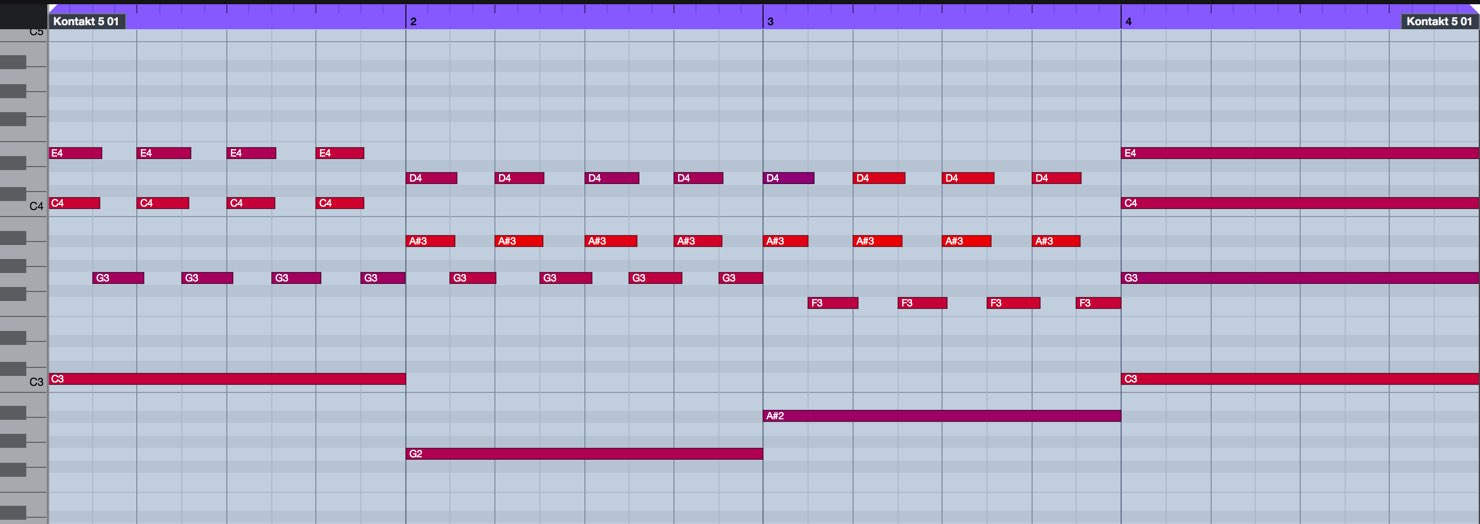Select the fourth A#3 note in bar 2
The height and width of the screenshot is (524, 1480).
point(698,241)
